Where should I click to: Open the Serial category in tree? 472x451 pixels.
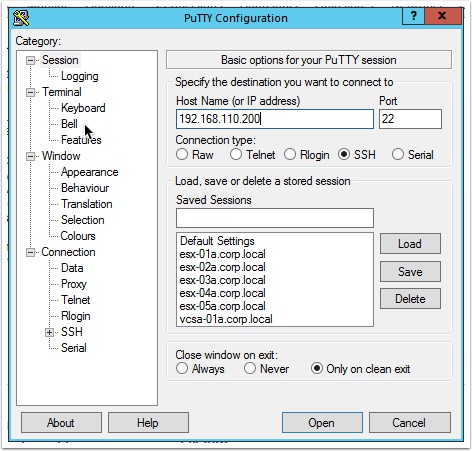(74, 348)
